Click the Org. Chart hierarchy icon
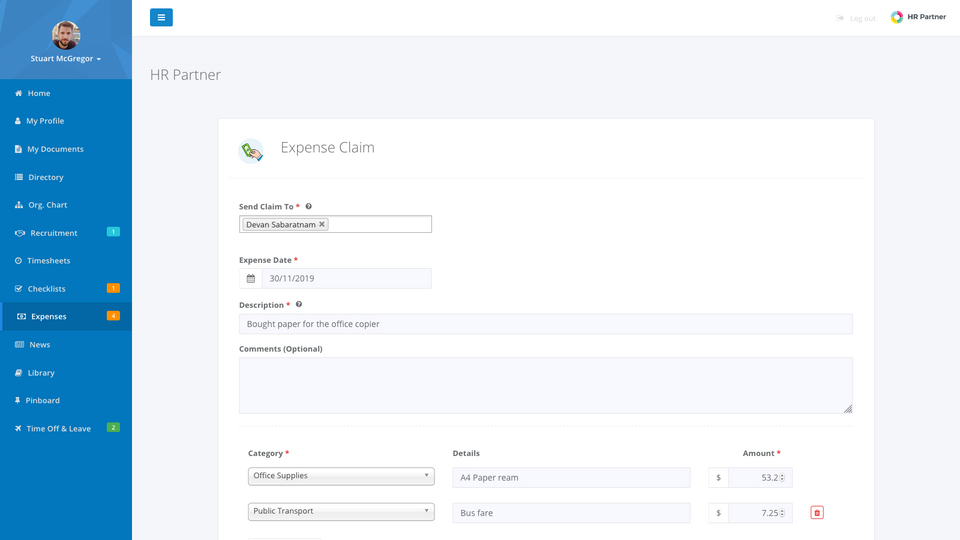Image resolution: width=960 pixels, height=540 pixels. click(19, 204)
